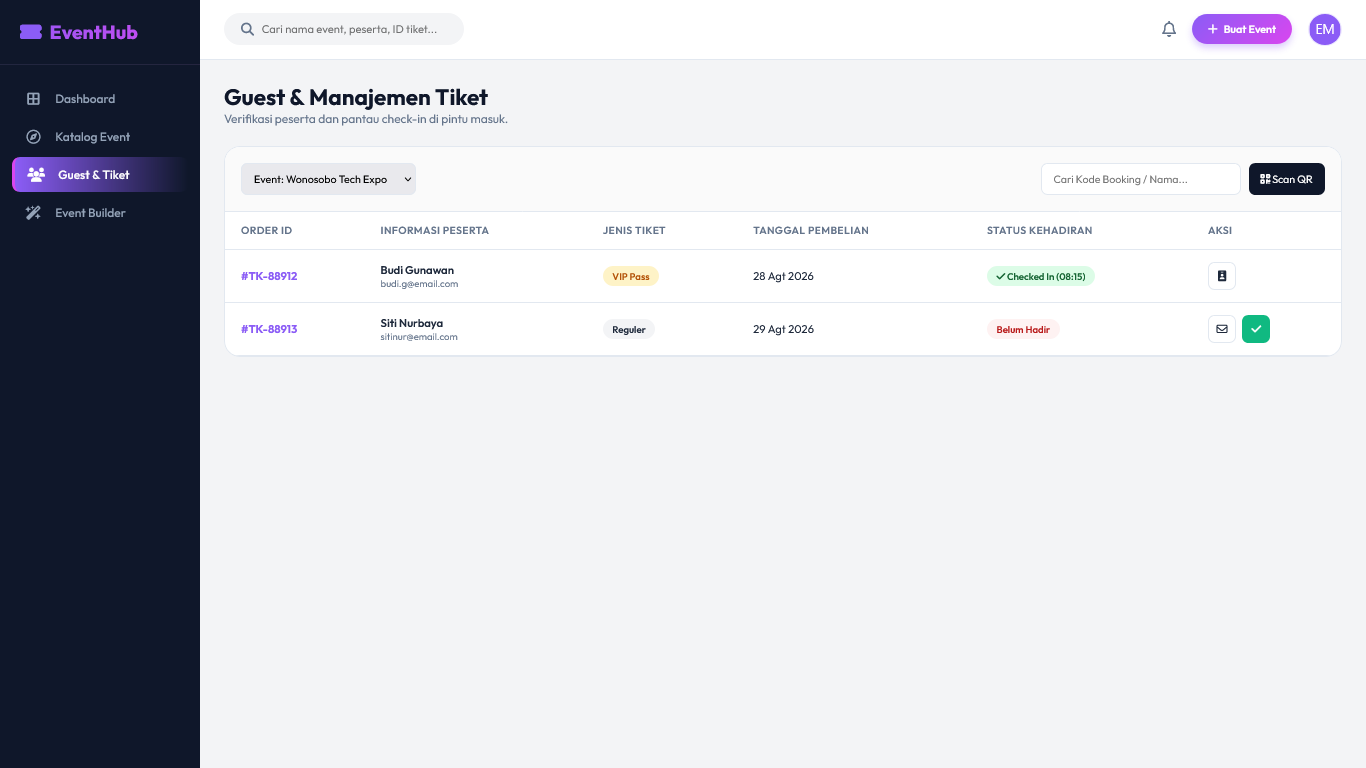This screenshot has width=1366, height=768.
Task: Open the notification bell
Action: (1169, 29)
